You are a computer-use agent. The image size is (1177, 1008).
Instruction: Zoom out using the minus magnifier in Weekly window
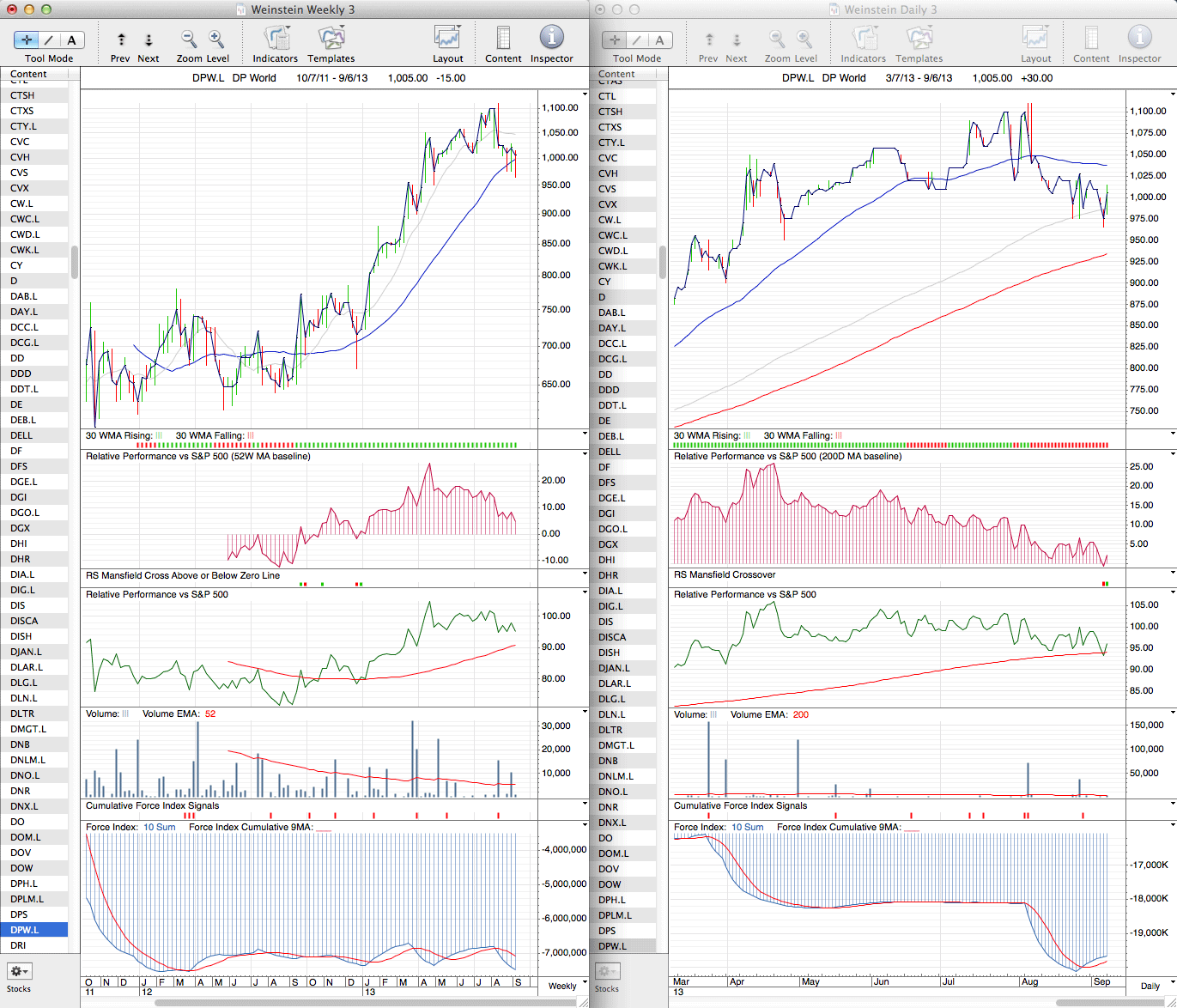tap(189, 39)
